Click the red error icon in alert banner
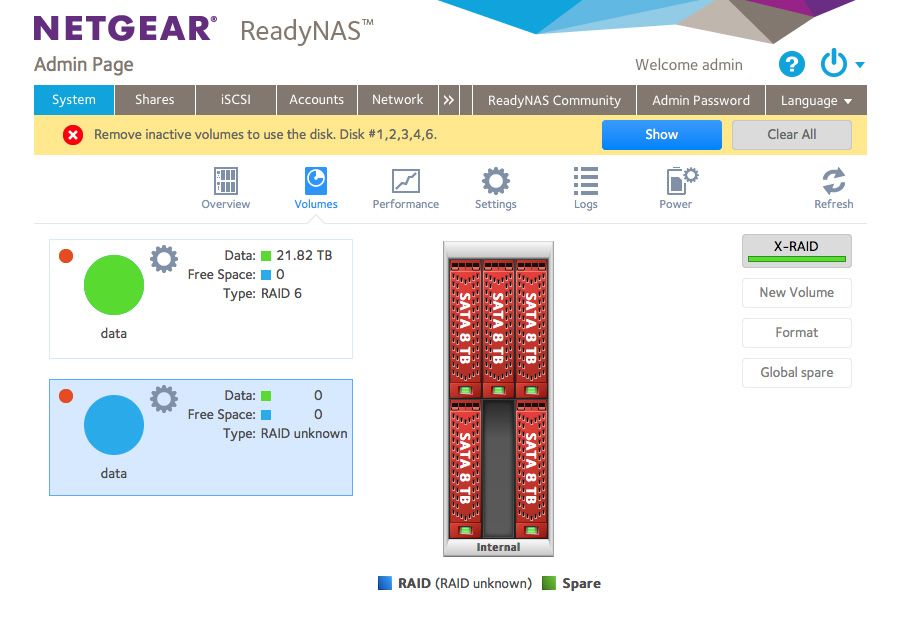 (x=73, y=135)
